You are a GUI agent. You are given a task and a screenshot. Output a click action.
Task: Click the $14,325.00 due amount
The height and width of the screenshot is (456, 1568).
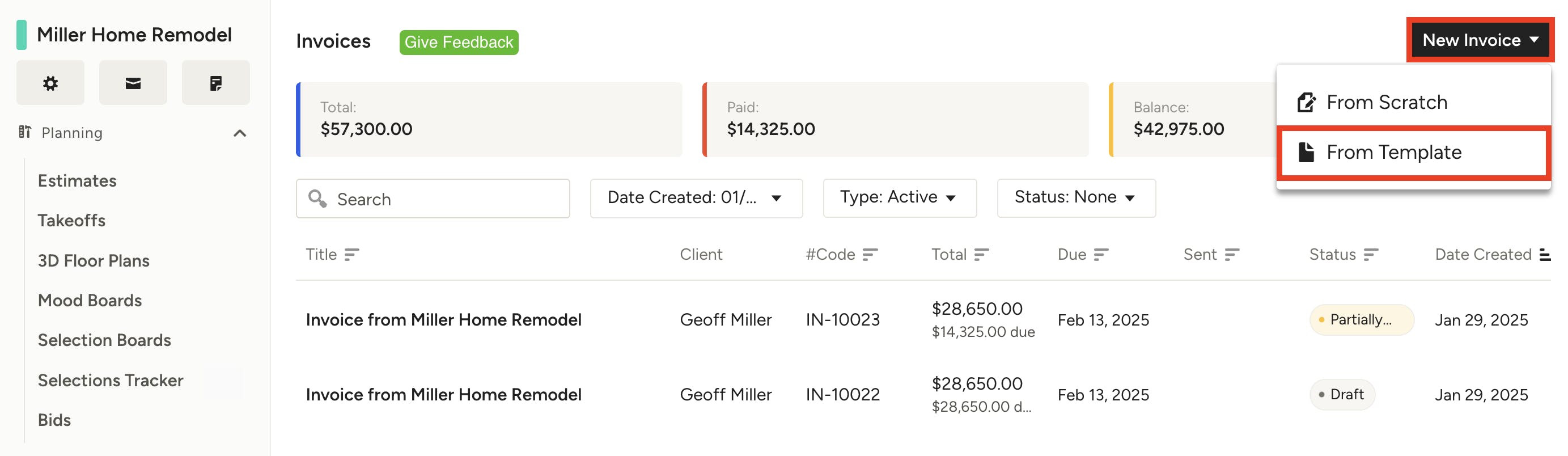(x=982, y=332)
